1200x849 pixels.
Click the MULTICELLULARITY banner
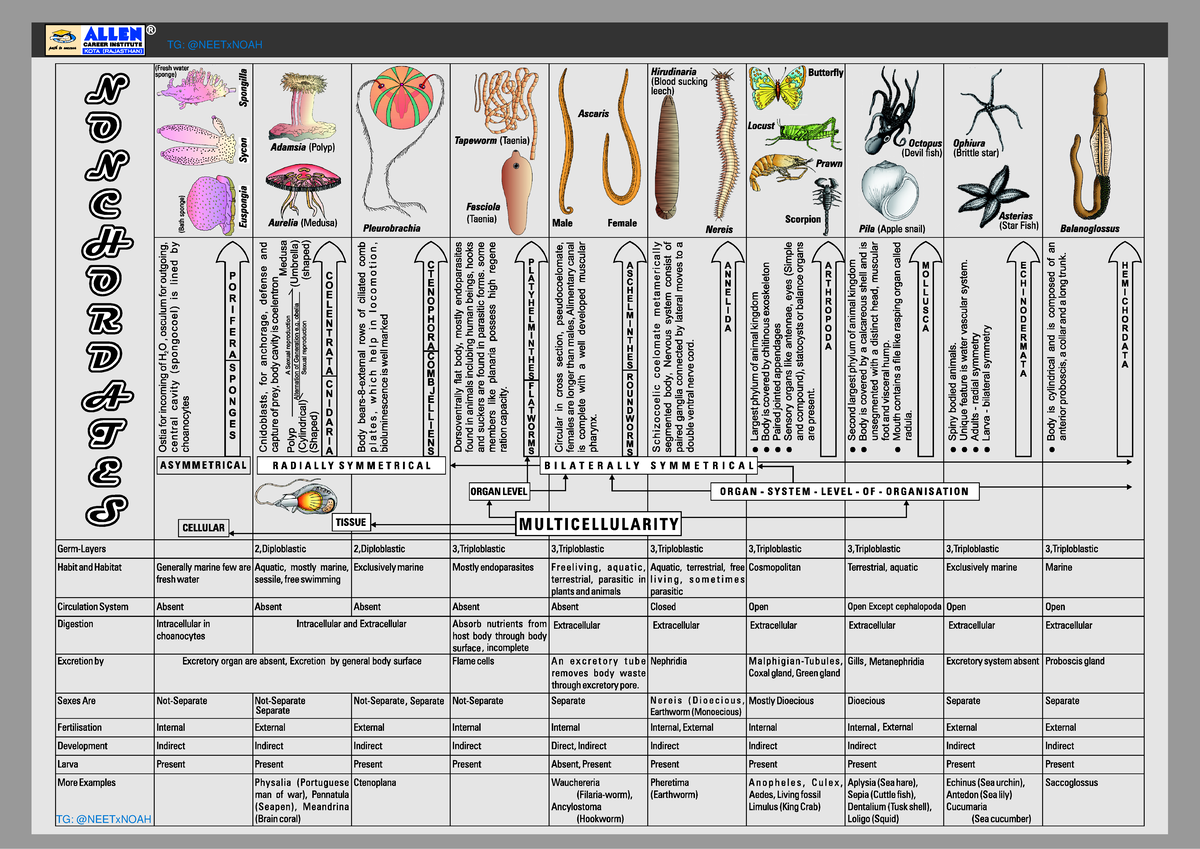pyautogui.click(x=598, y=523)
